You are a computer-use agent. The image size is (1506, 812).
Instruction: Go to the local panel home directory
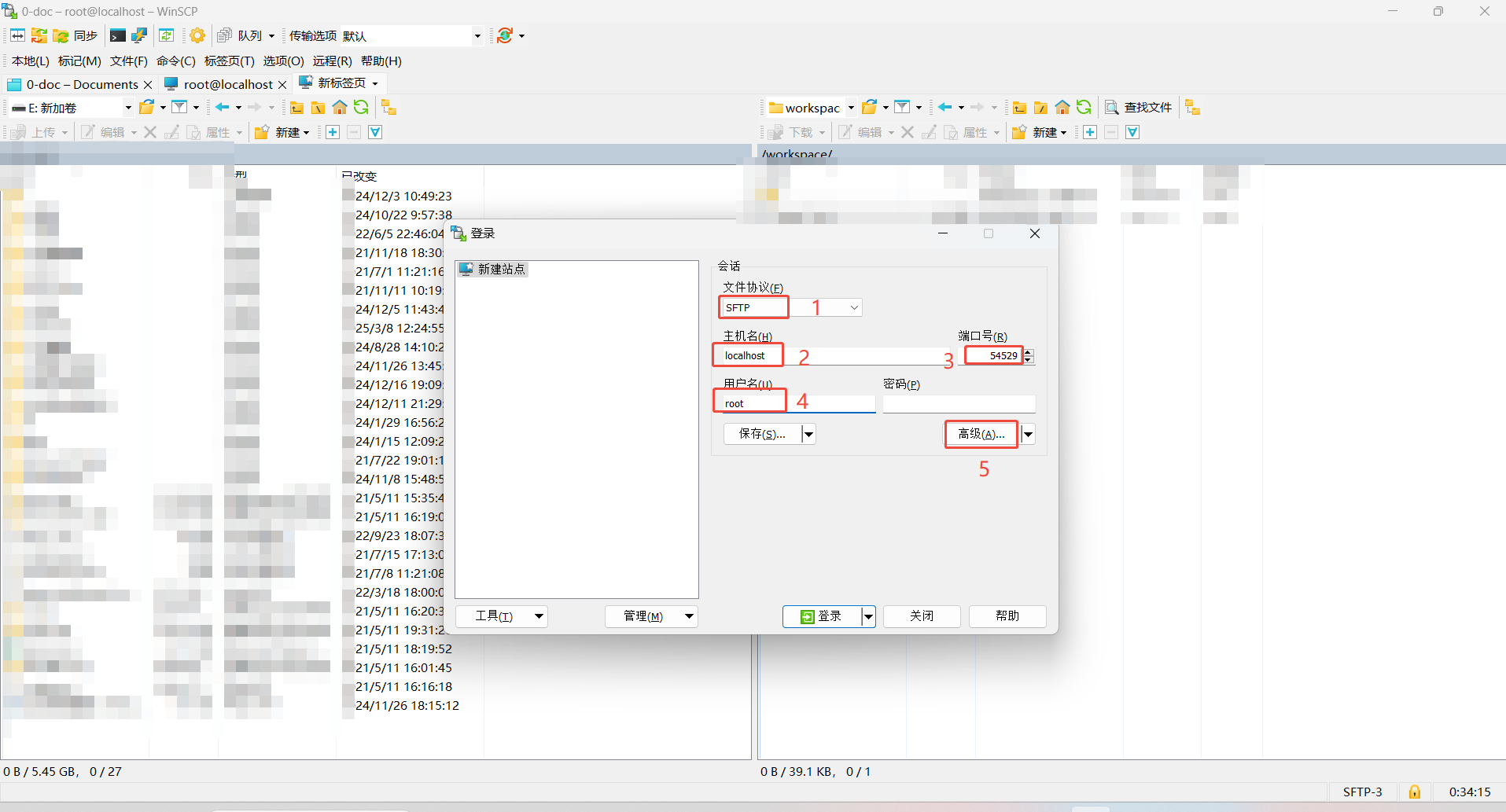340,108
